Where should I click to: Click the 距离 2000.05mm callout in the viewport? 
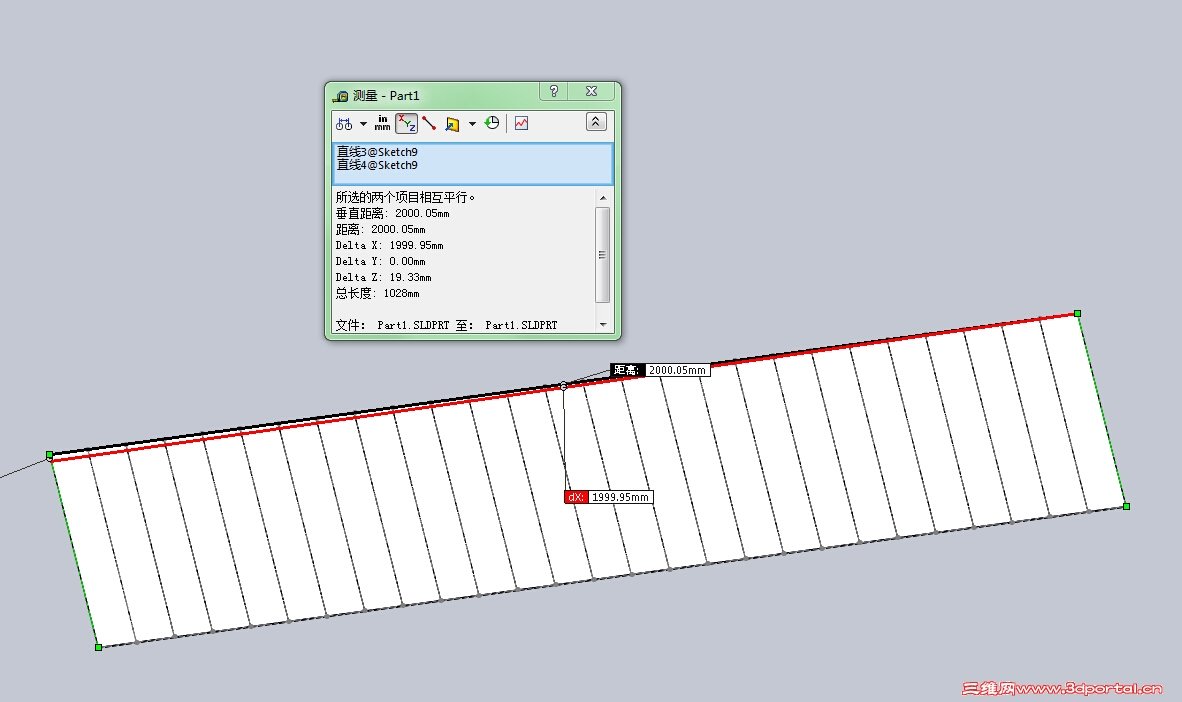pyautogui.click(x=660, y=370)
